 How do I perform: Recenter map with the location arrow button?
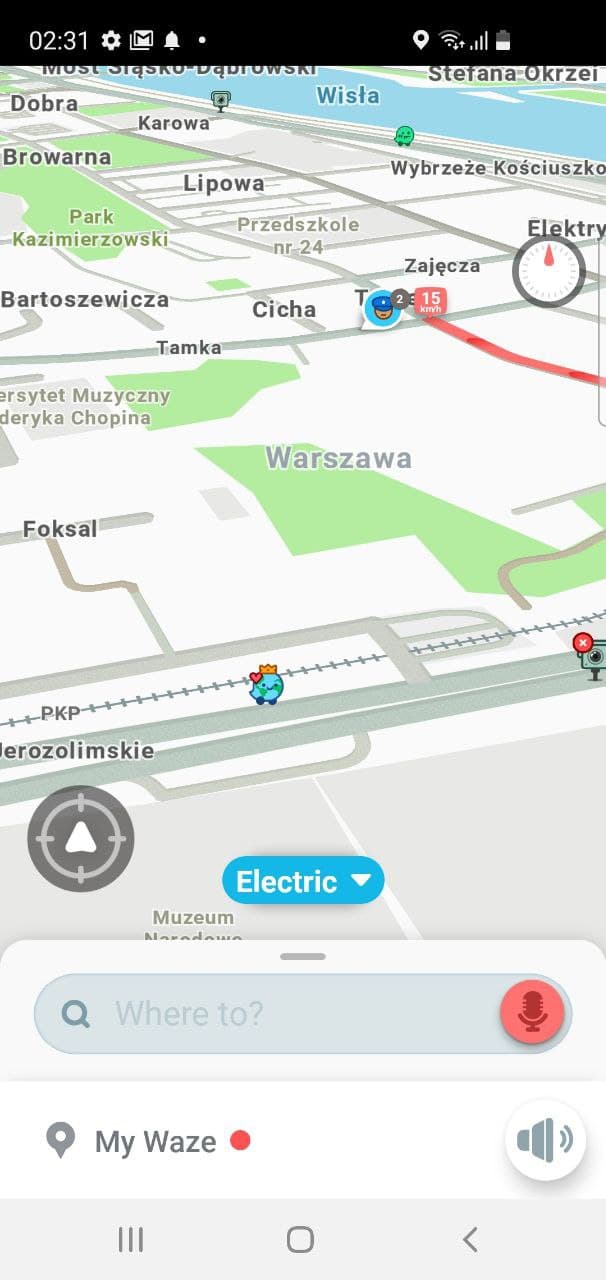(80, 838)
